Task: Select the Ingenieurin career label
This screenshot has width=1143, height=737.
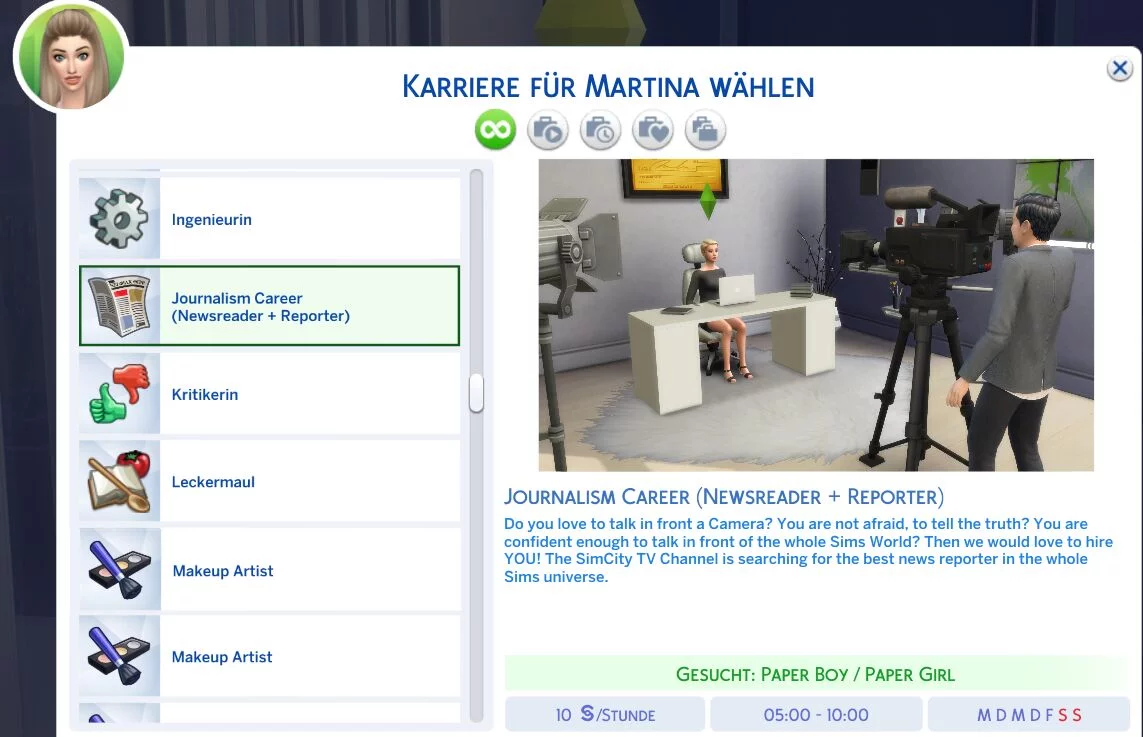Action: [x=212, y=220]
